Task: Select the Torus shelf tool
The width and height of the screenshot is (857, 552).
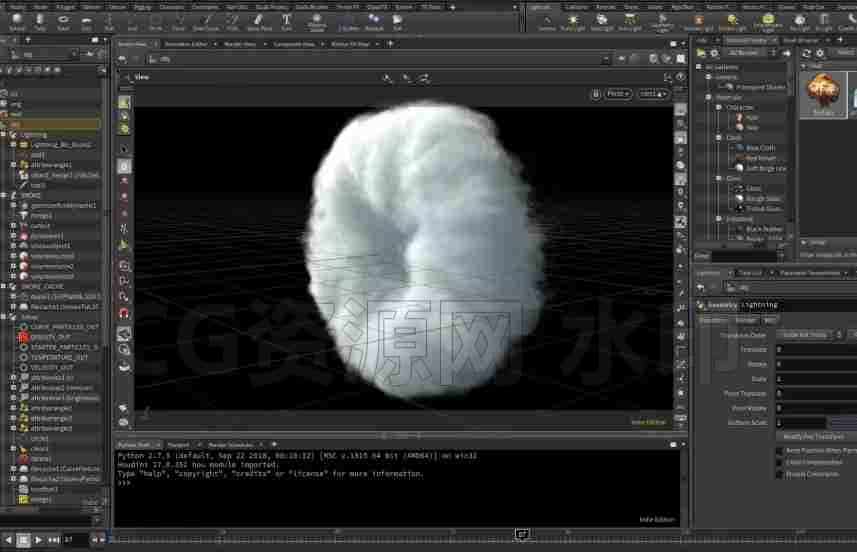Action: tap(63, 22)
